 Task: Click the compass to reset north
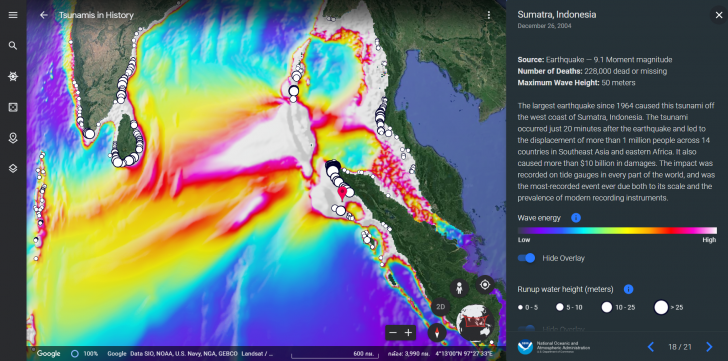(x=436, y=332)
